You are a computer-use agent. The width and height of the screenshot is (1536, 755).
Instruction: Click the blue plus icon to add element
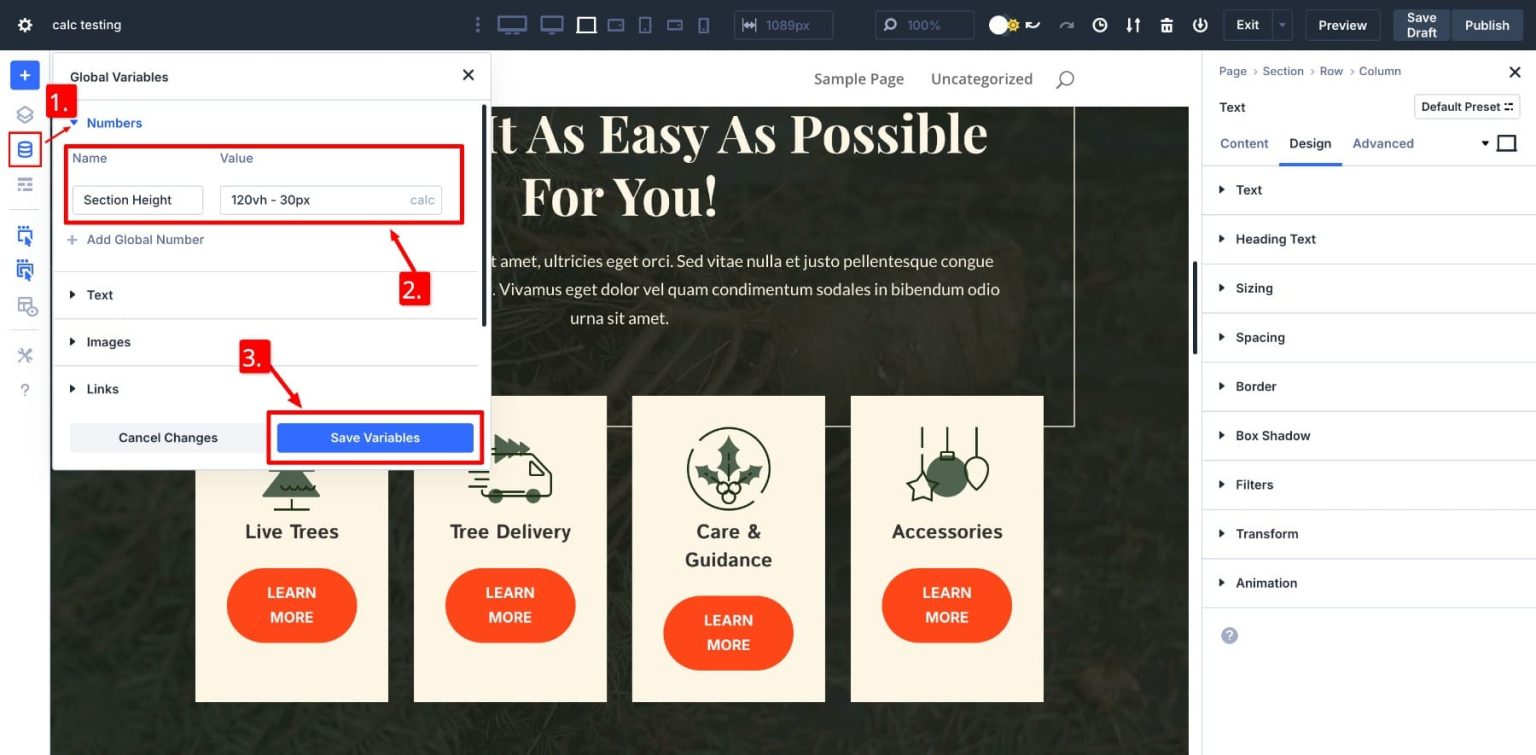click(24, 74)
